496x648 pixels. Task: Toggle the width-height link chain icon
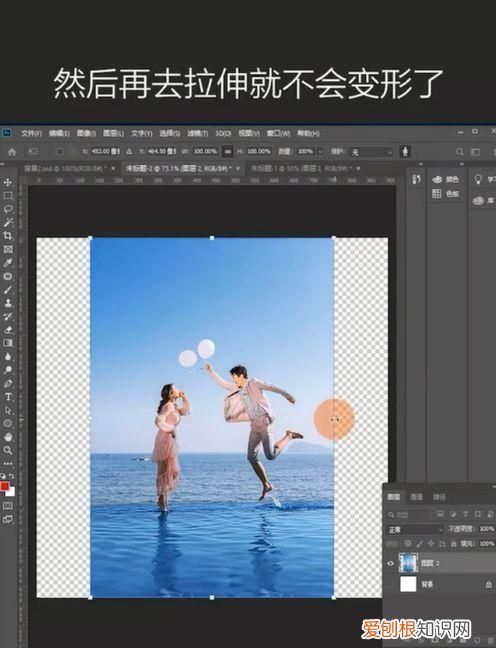(228, 152)
